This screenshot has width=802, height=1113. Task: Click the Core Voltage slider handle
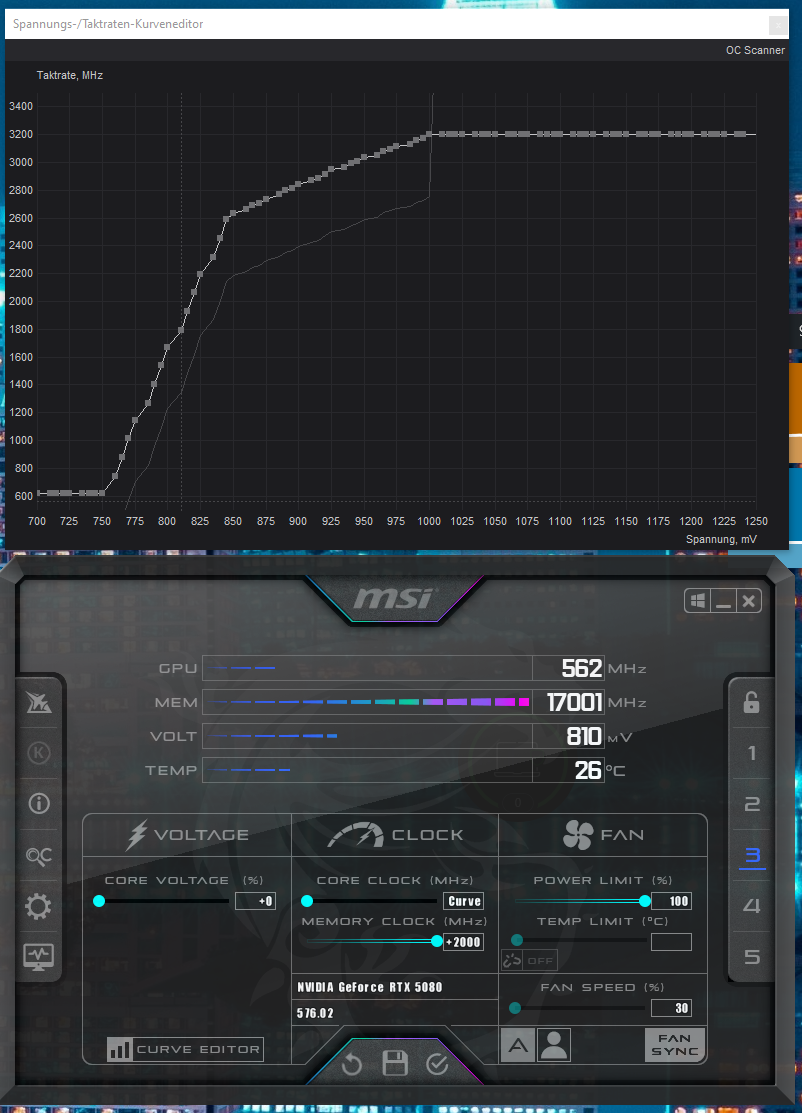99,901
